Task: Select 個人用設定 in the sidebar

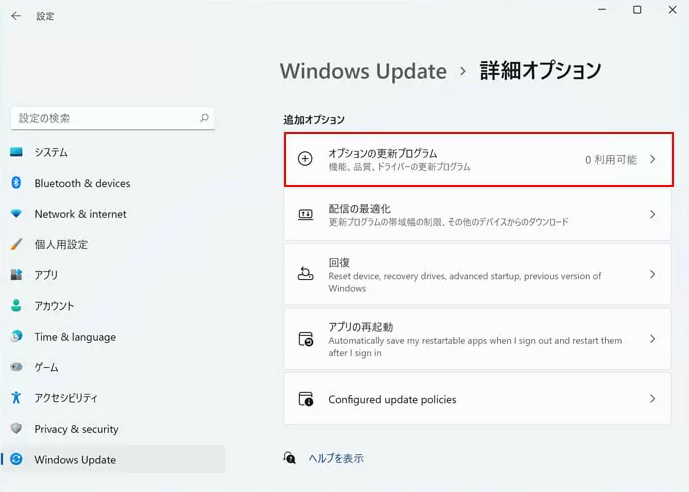Action: click(112, 244)
